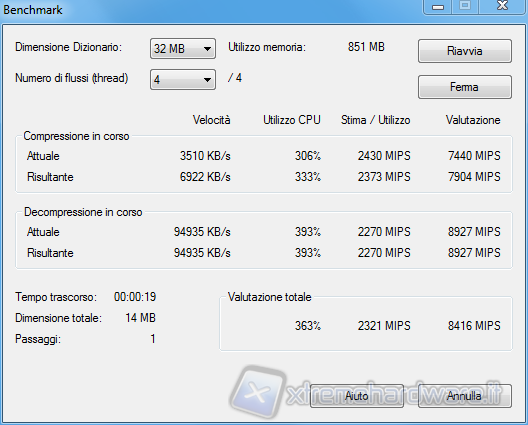Stop the benchmark with Ferma button
The image size is (528, 425).
[x=465, y=87]
